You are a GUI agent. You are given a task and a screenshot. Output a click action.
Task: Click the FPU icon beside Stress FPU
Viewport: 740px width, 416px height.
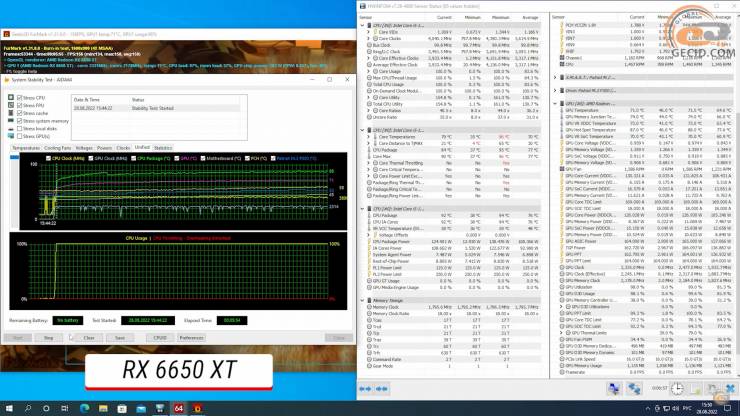pyautogui.click(x=11, y=105)
